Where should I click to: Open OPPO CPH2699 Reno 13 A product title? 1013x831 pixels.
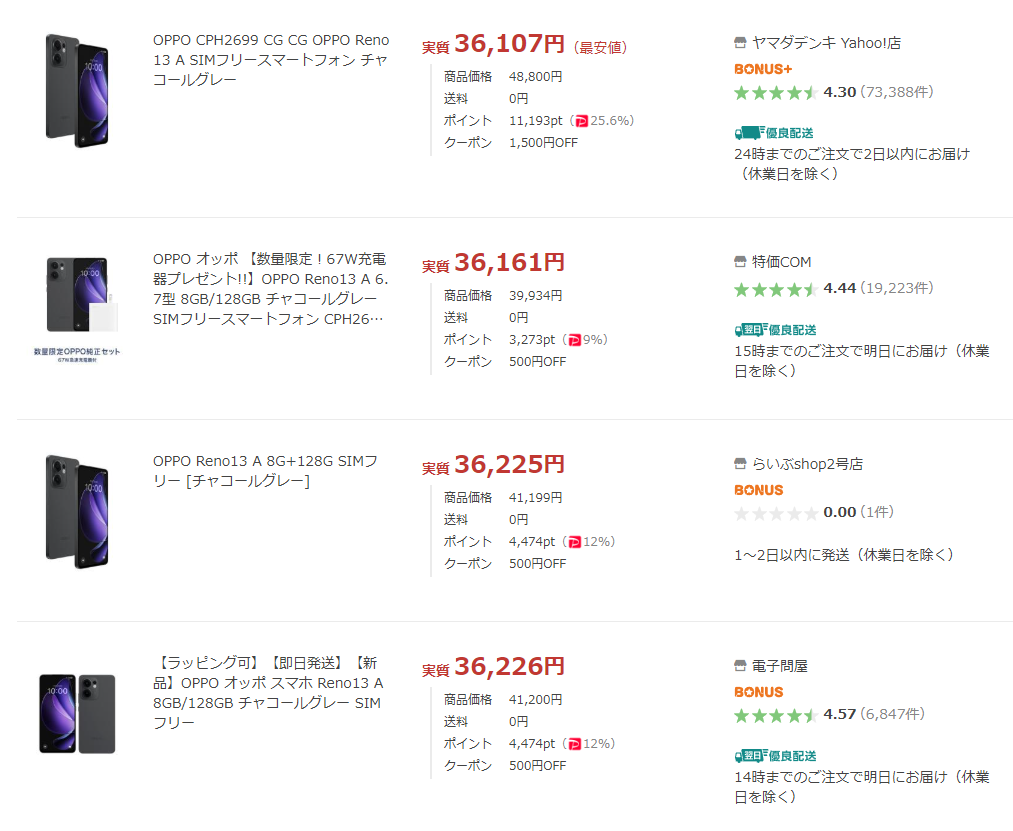click(270, 60)
